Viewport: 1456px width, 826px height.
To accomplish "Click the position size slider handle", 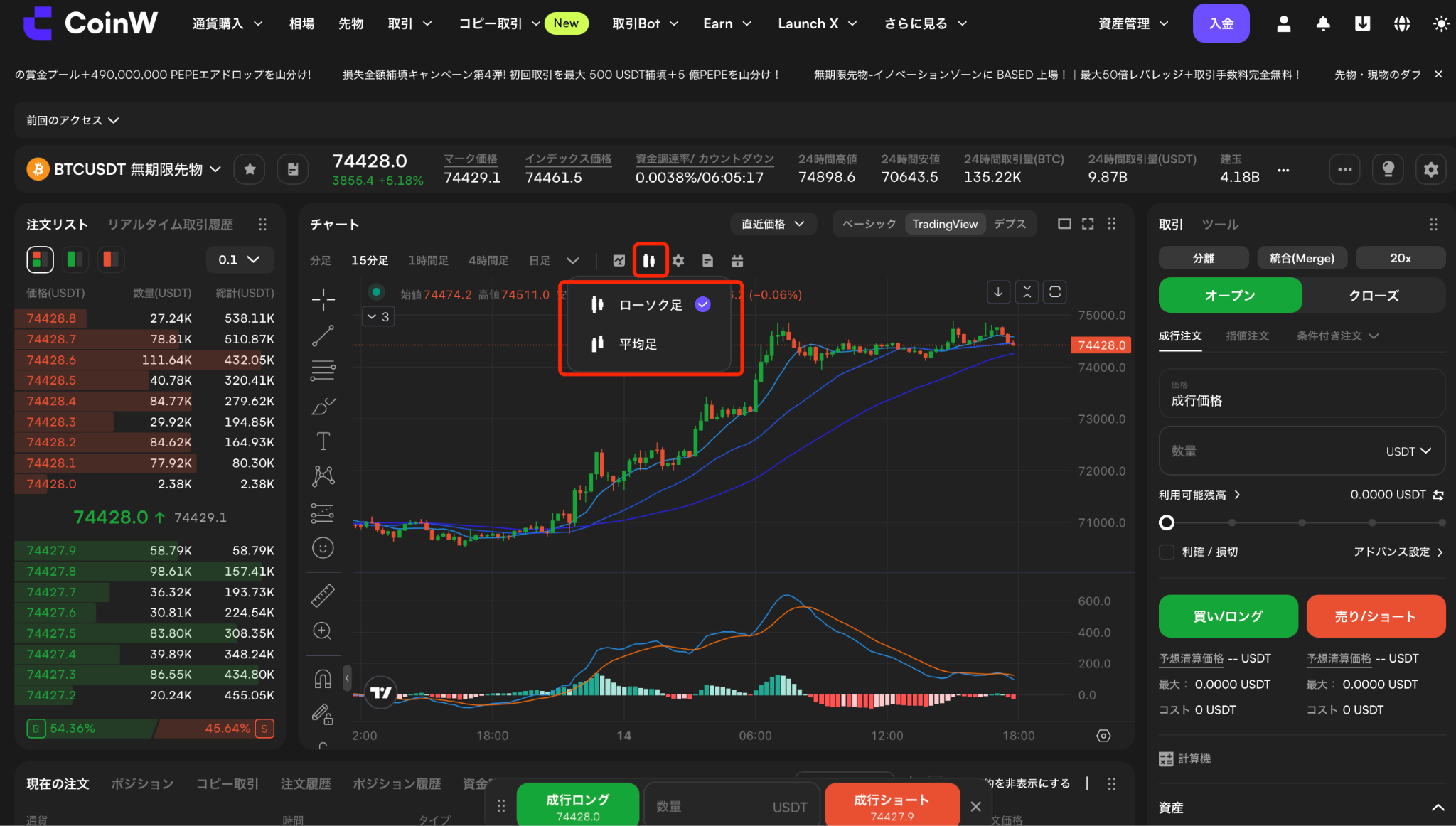I will (x=1166, y=523).
